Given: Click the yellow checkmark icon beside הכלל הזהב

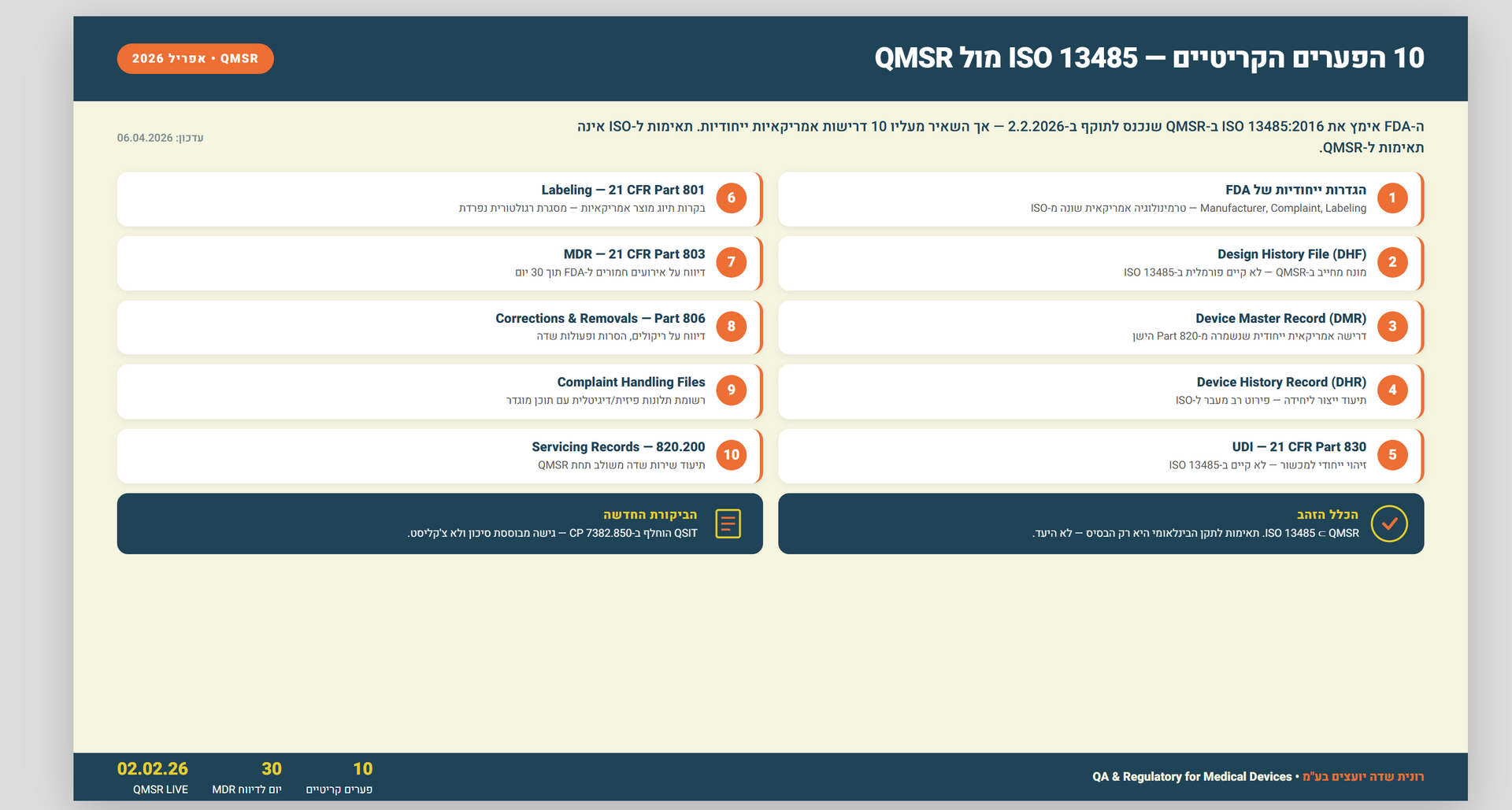Looking at the screenshot, I should coord(1389,523).
